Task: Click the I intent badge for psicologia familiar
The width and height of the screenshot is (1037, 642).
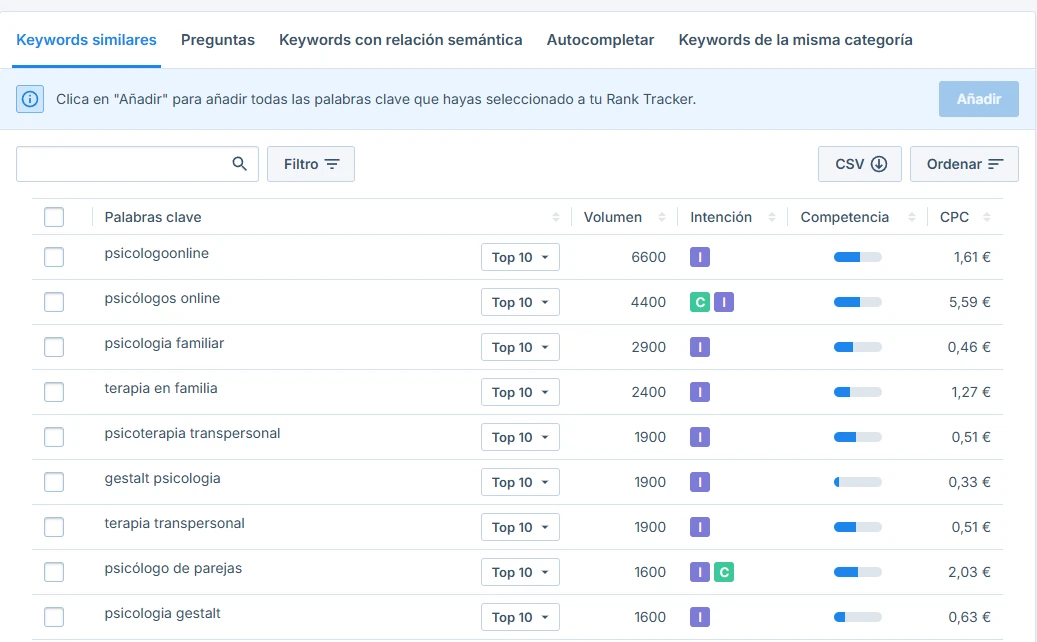Action: (x=700, y=347)
